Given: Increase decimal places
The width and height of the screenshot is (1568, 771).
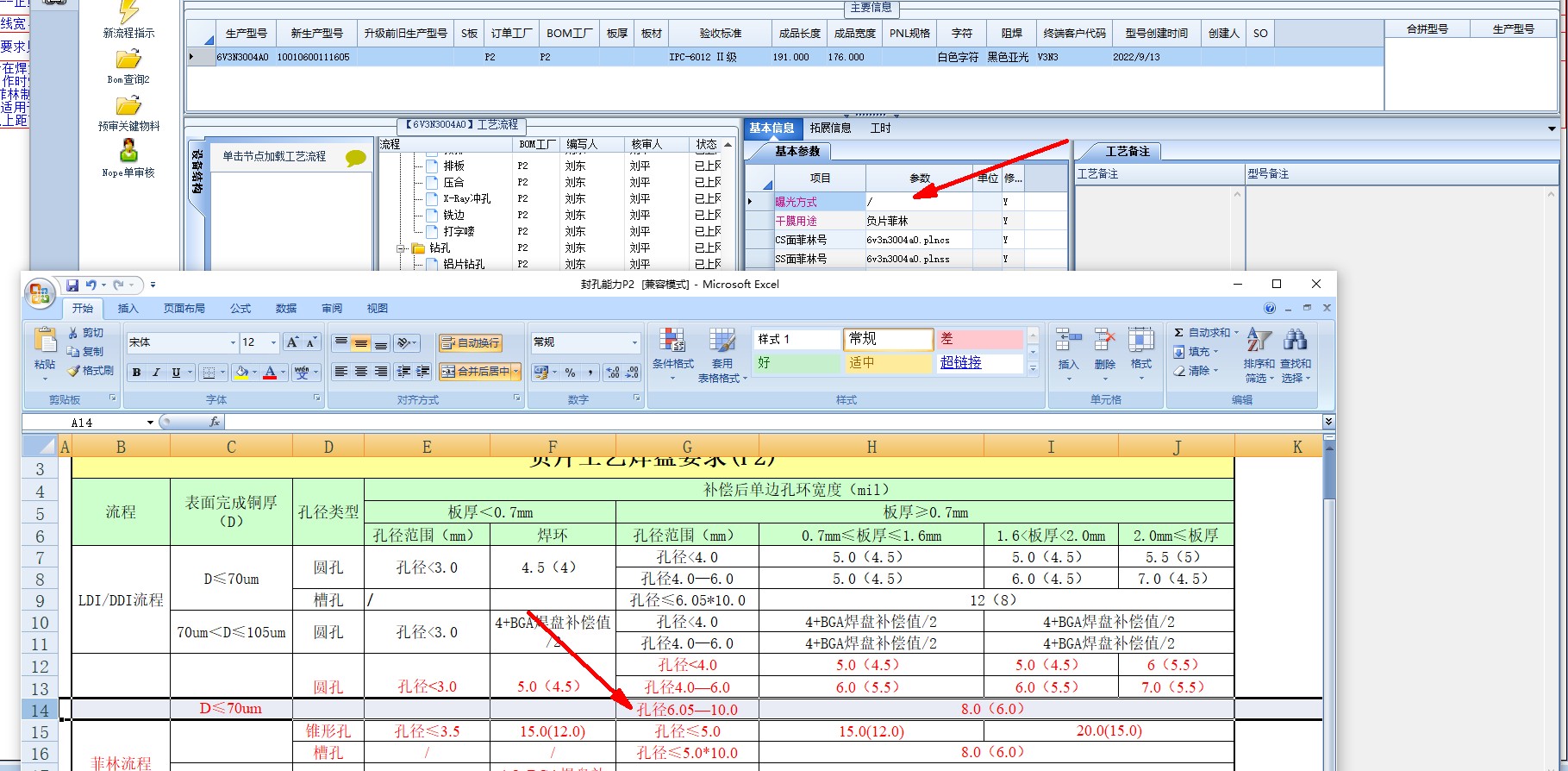Looking at the screenshot, I should point(613,373).
